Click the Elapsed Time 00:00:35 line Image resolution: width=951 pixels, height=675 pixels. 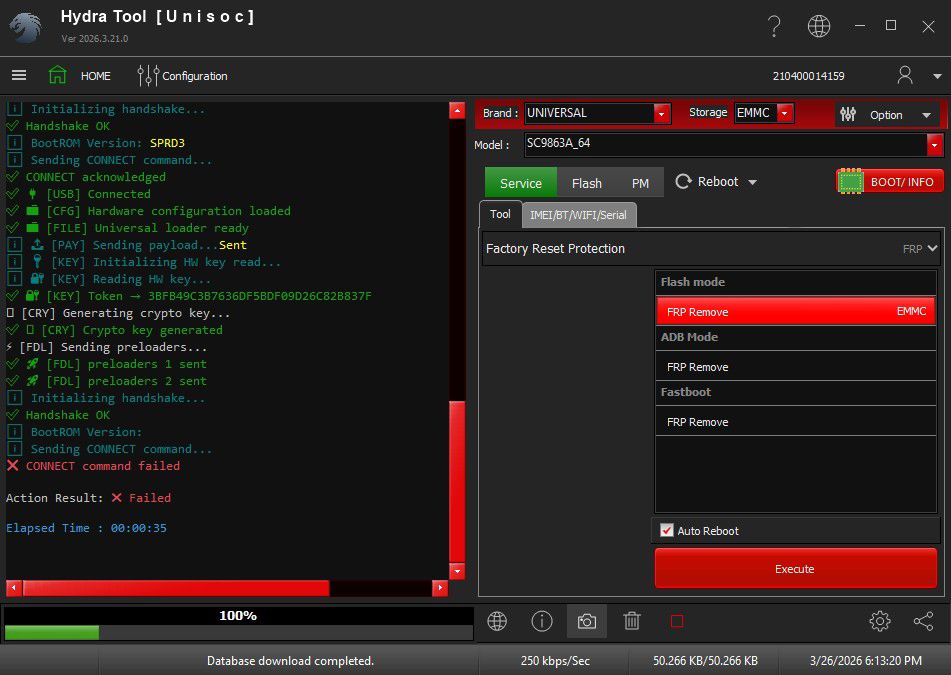(x=86, y=528)
